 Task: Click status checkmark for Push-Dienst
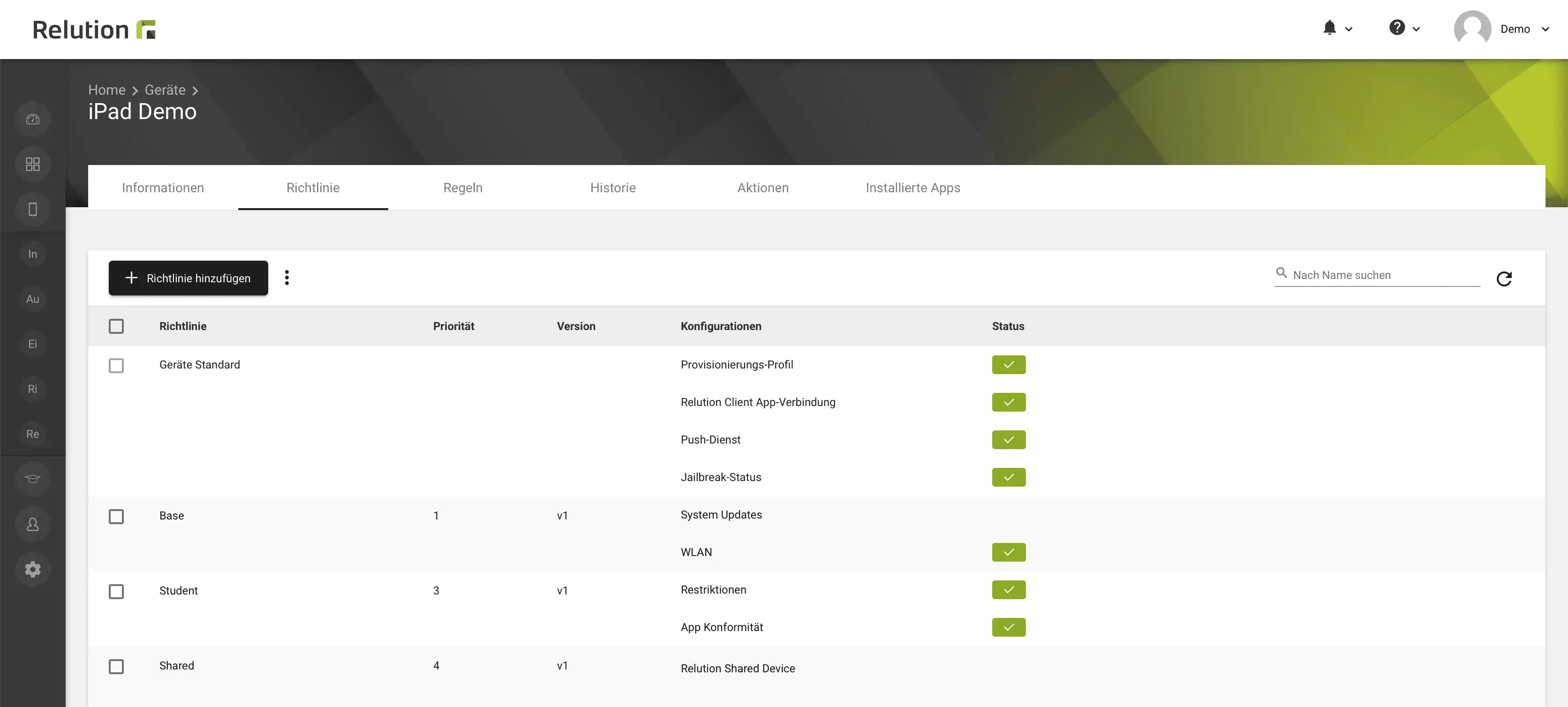(1009, 440)
